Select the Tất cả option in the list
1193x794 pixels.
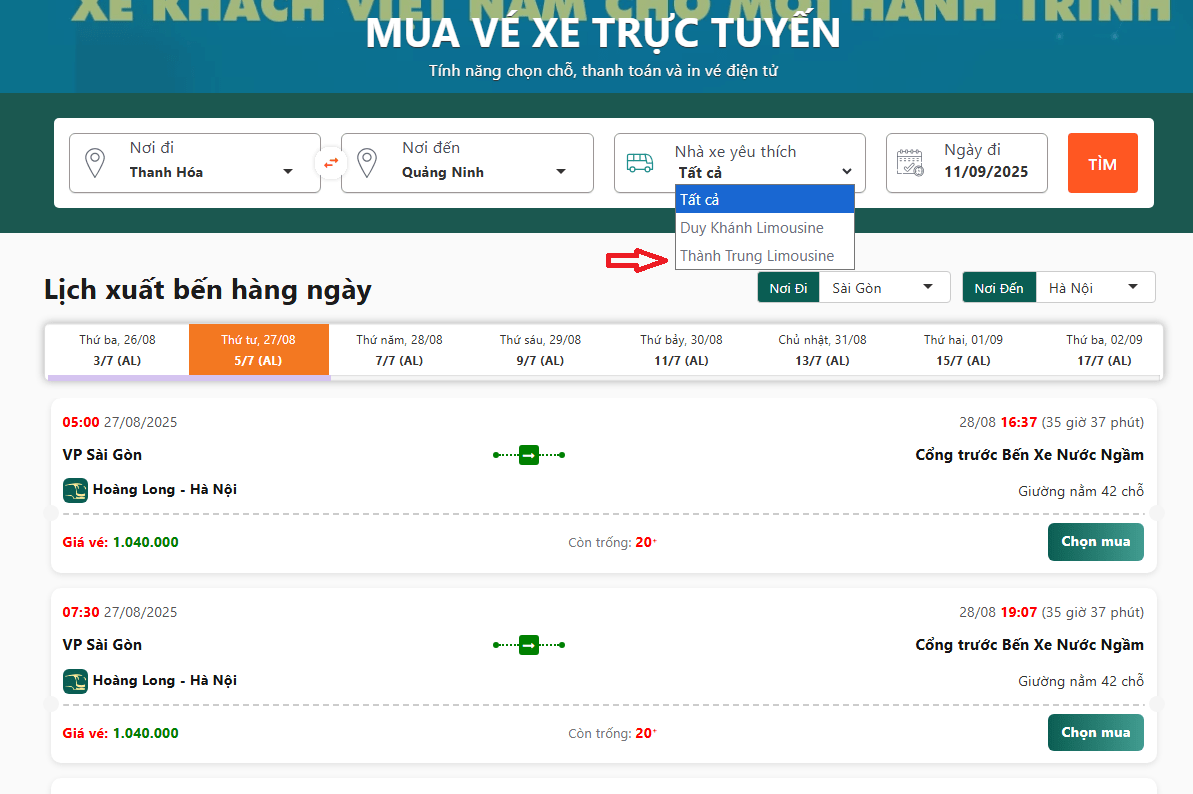[x=765, y=200]
